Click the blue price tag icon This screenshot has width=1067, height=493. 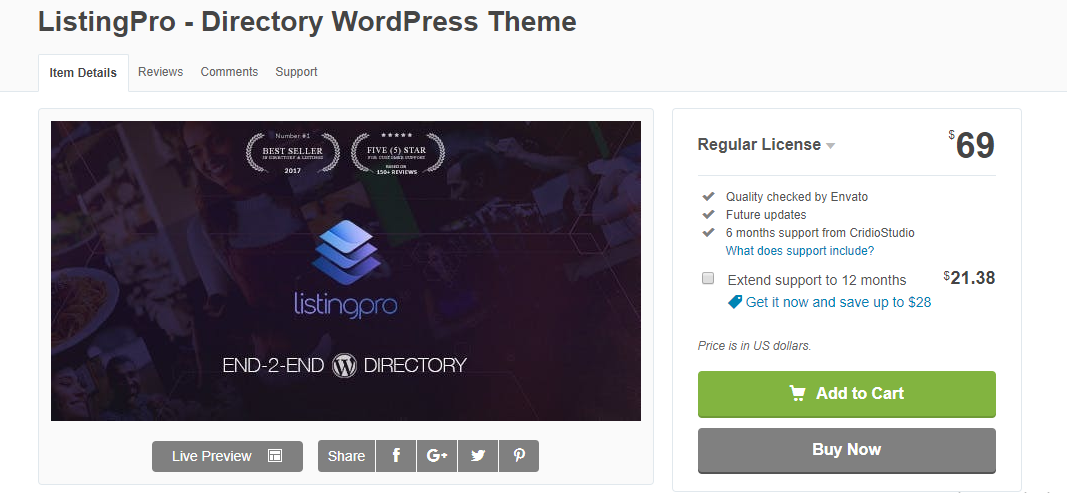[735, 302]
